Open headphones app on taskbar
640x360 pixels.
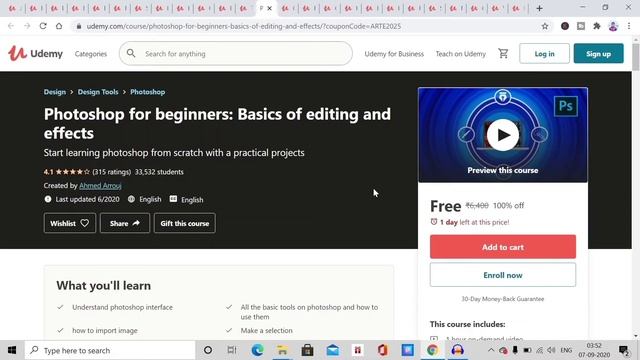(x=458, y=350)
